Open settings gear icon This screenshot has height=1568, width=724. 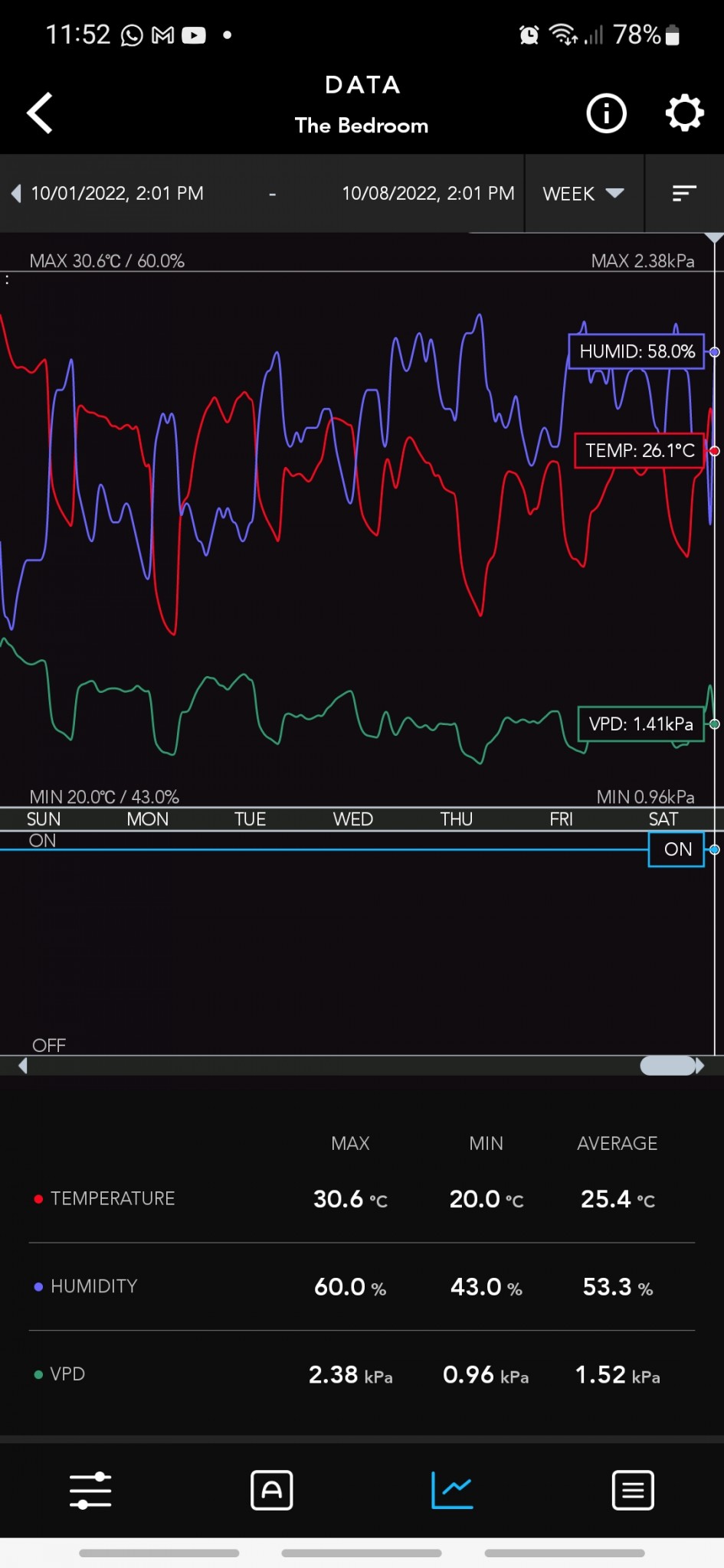tap(683, 113)
